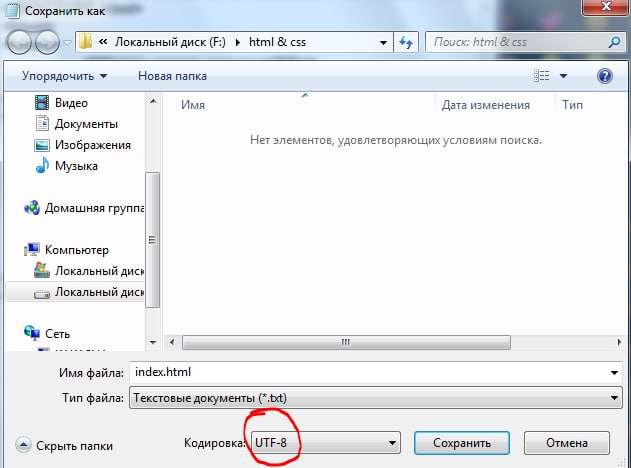The height and width of the screenshot is (468, 631).
Task: Click the refresh location button
Action: coord(406,42)
